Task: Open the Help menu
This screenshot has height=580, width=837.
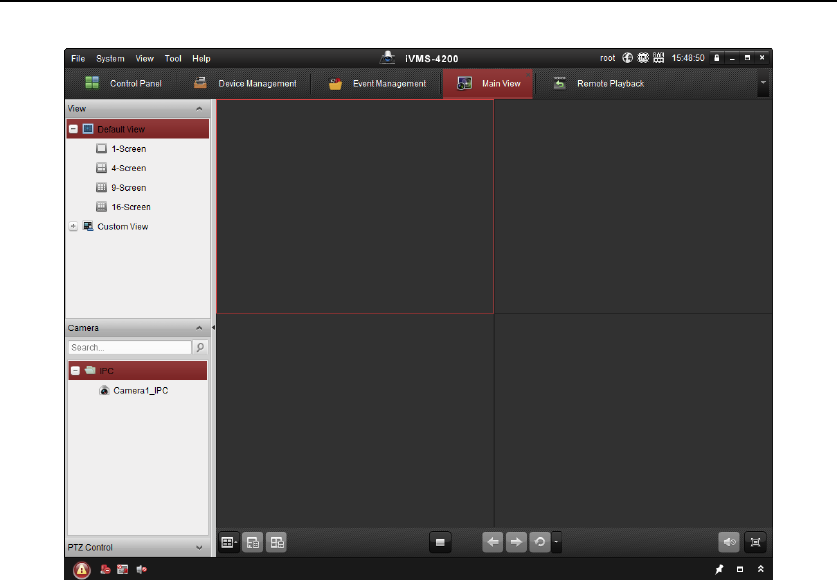Action: pos(201,59)
